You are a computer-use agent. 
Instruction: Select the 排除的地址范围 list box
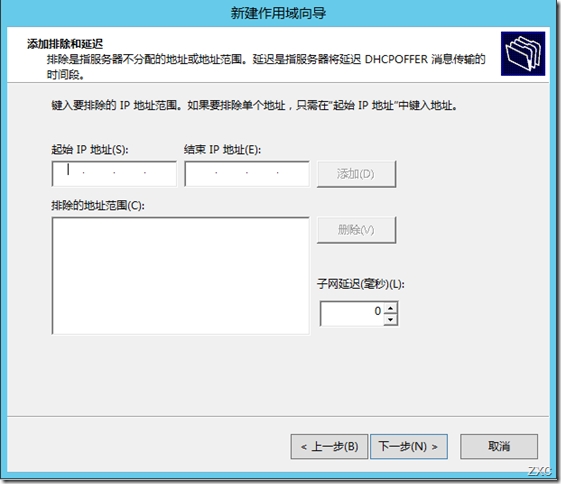click(x=181, y=275)
